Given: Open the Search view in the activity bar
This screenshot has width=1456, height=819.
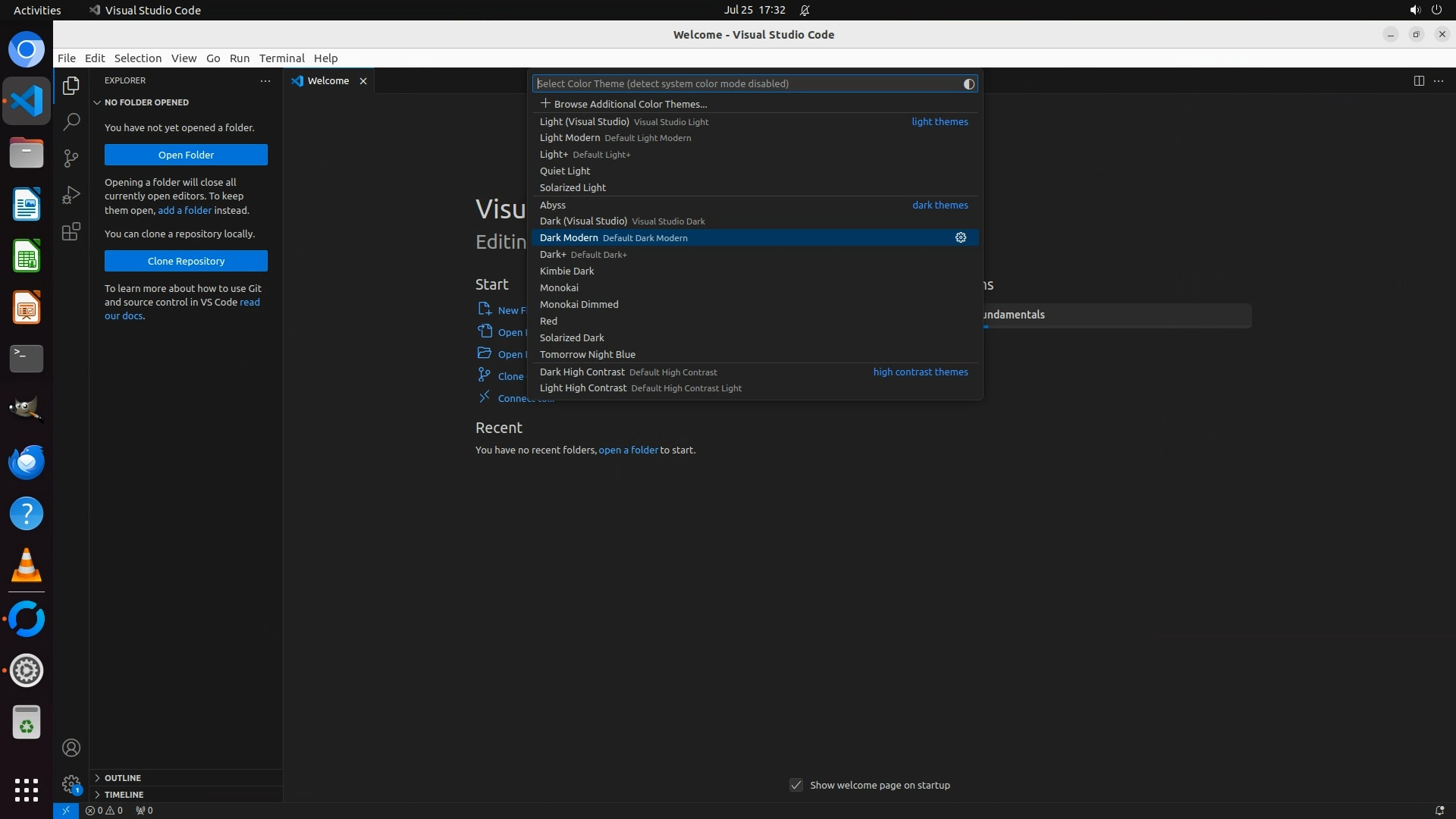Looking at the screenshot, I should coord(71,121).
